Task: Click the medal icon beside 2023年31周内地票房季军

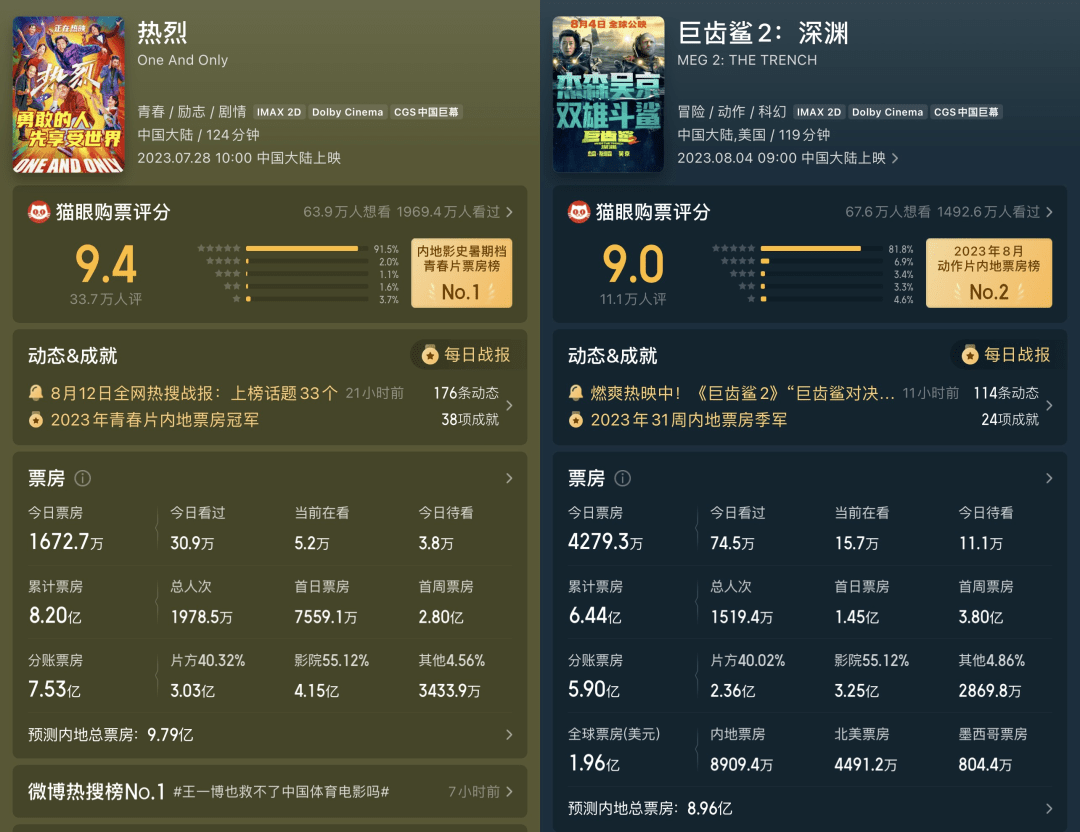Action: 576,420
